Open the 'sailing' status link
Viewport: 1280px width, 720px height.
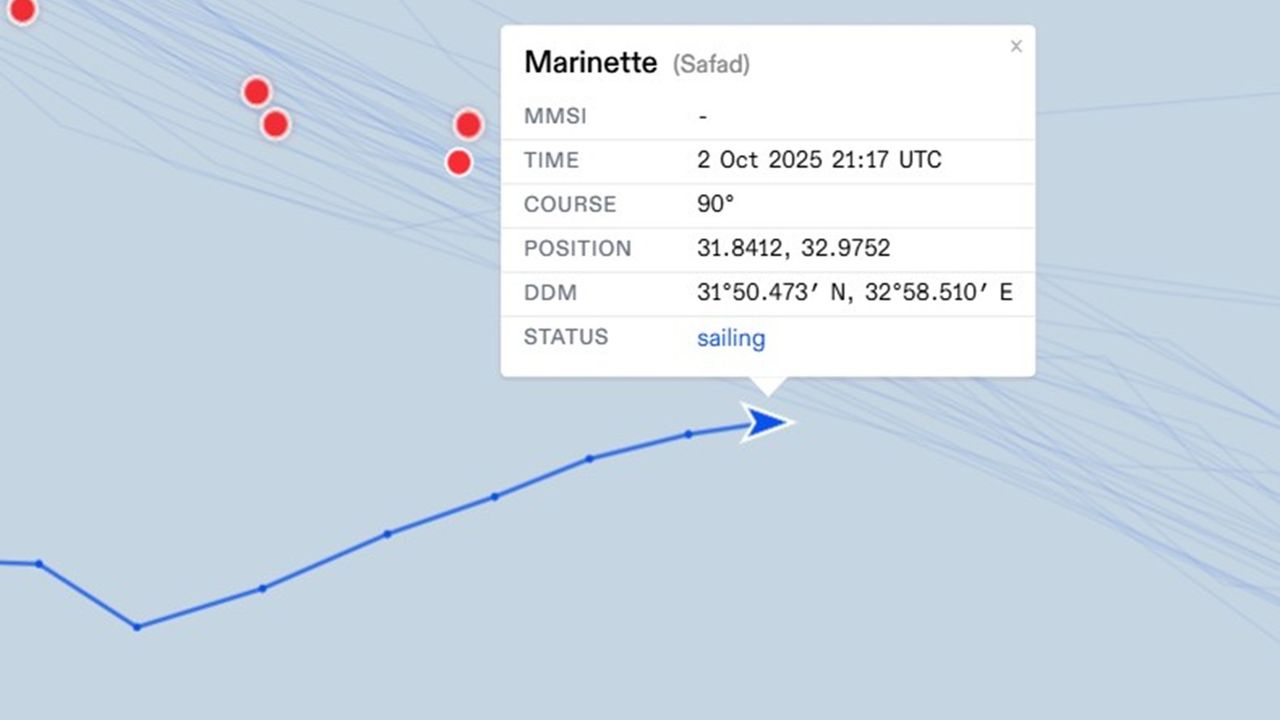[731, 338]
